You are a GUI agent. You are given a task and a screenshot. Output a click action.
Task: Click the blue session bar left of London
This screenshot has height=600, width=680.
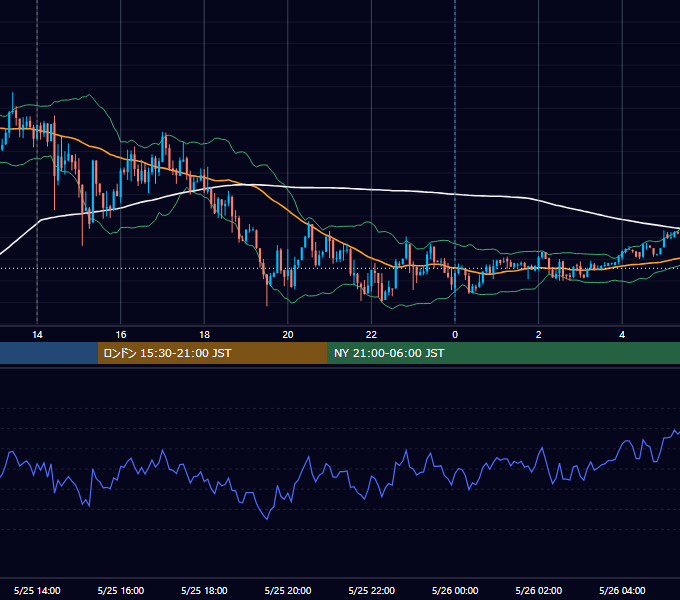click(x=49, y=353)
